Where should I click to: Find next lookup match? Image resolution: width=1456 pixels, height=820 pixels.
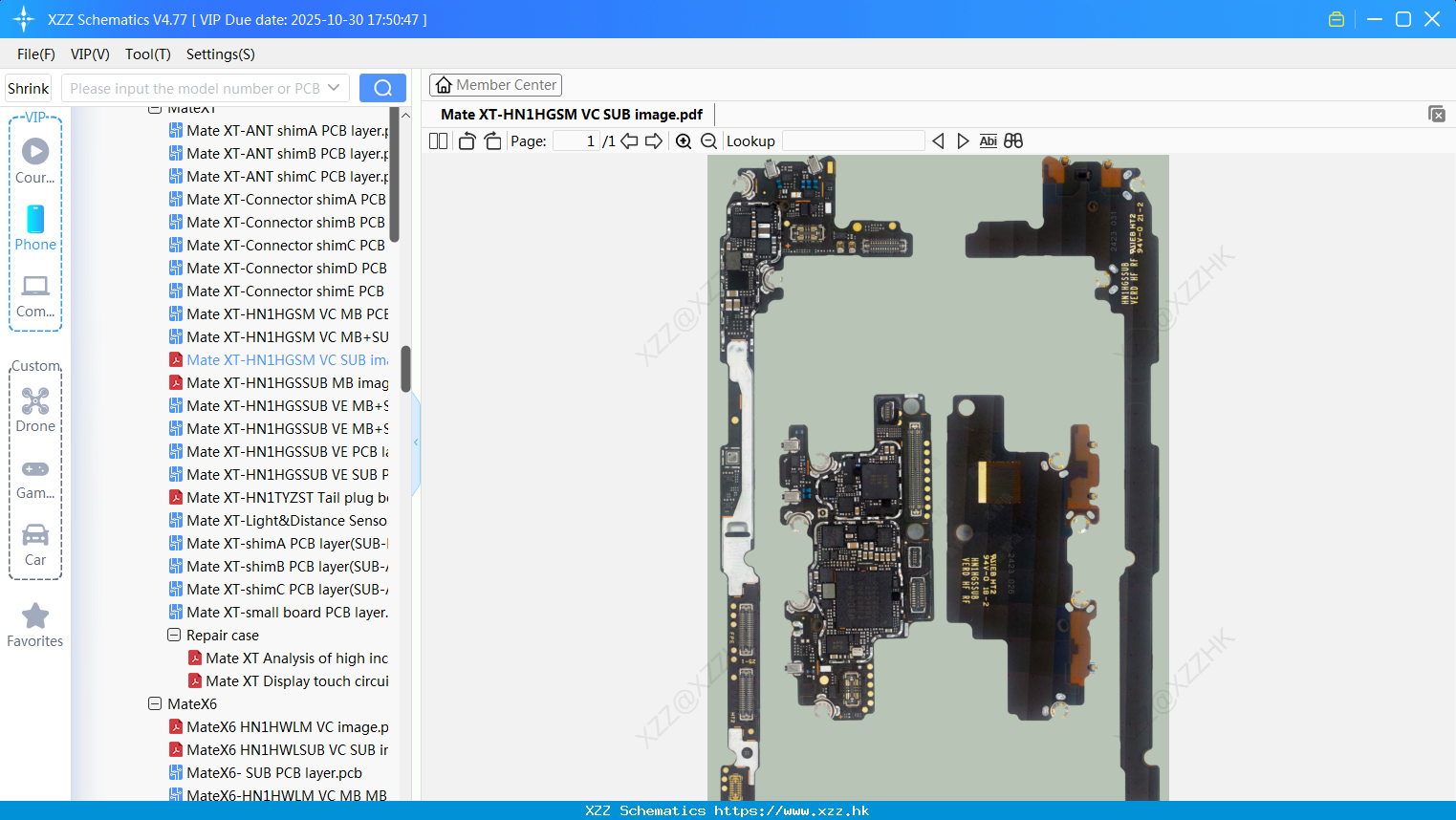point(963,140)
